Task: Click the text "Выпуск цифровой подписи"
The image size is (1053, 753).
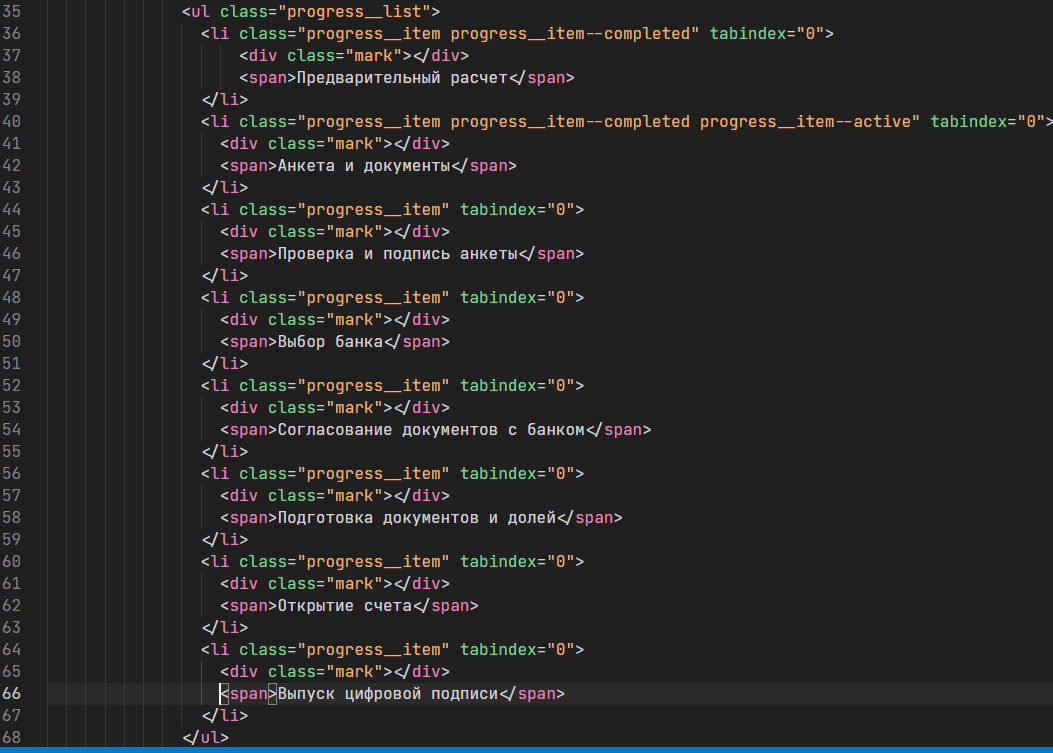Action: pyautogui.click(x=387, y=694)
